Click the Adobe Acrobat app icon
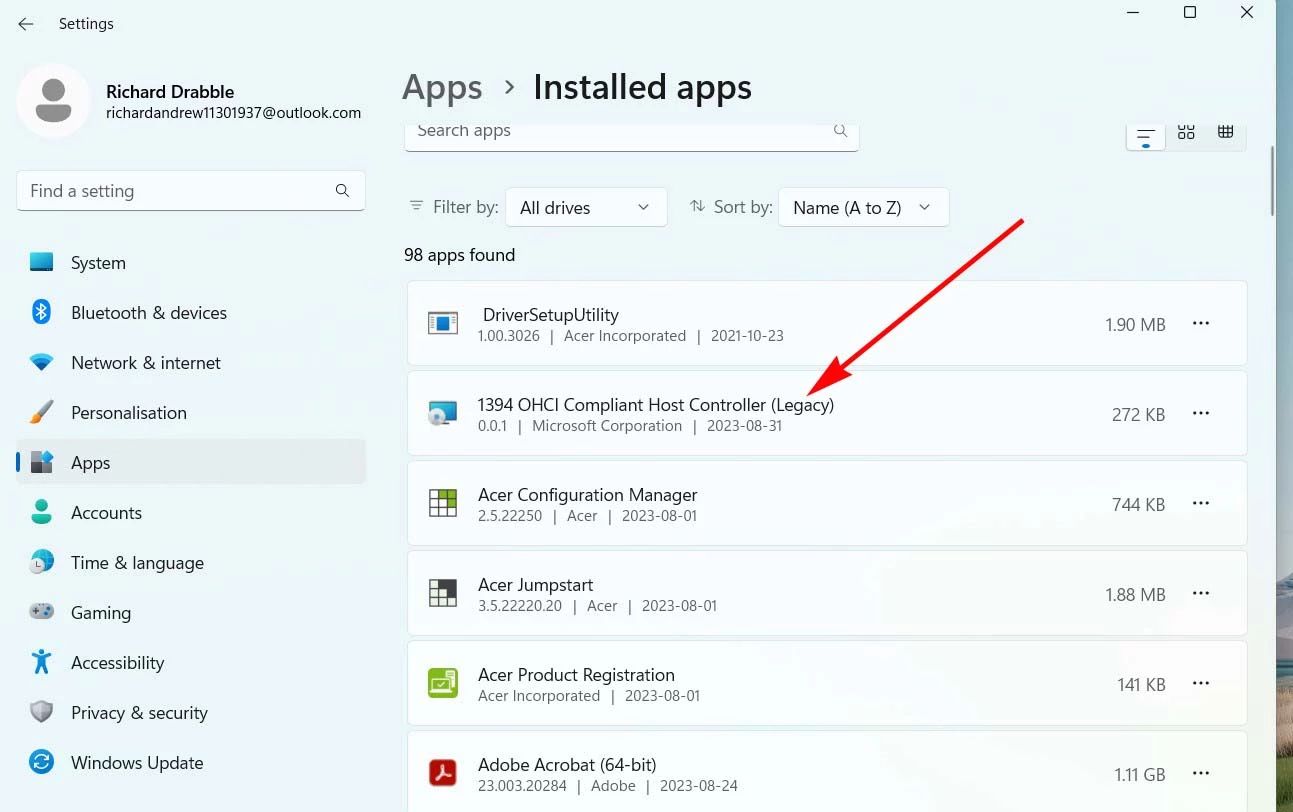Screen dimensions: 1293x812 point(443,773)
